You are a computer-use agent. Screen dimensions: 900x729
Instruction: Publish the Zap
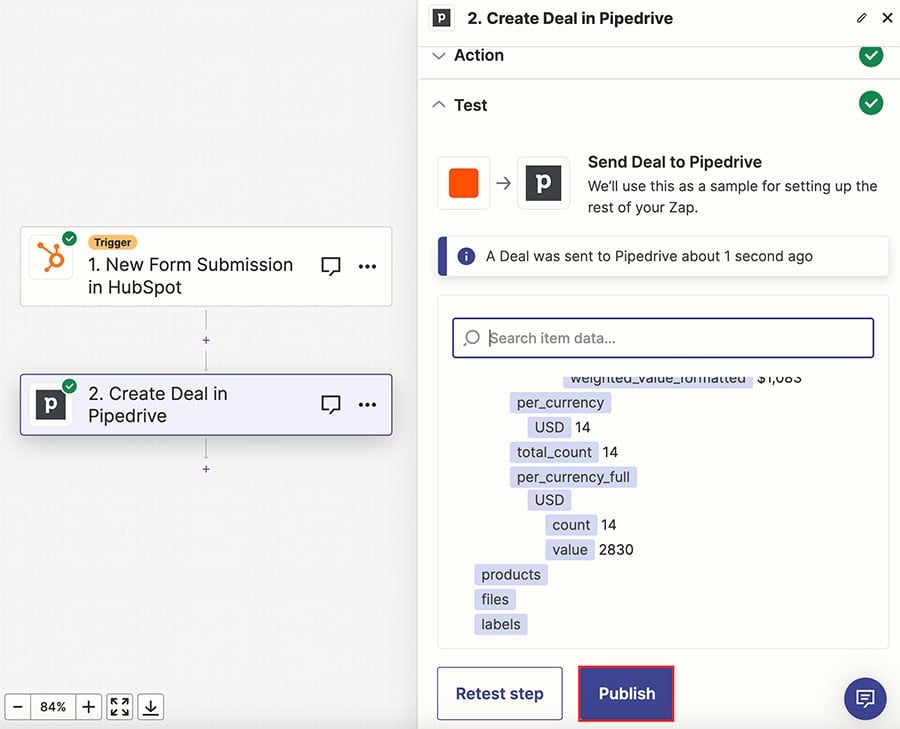point(626,693)
